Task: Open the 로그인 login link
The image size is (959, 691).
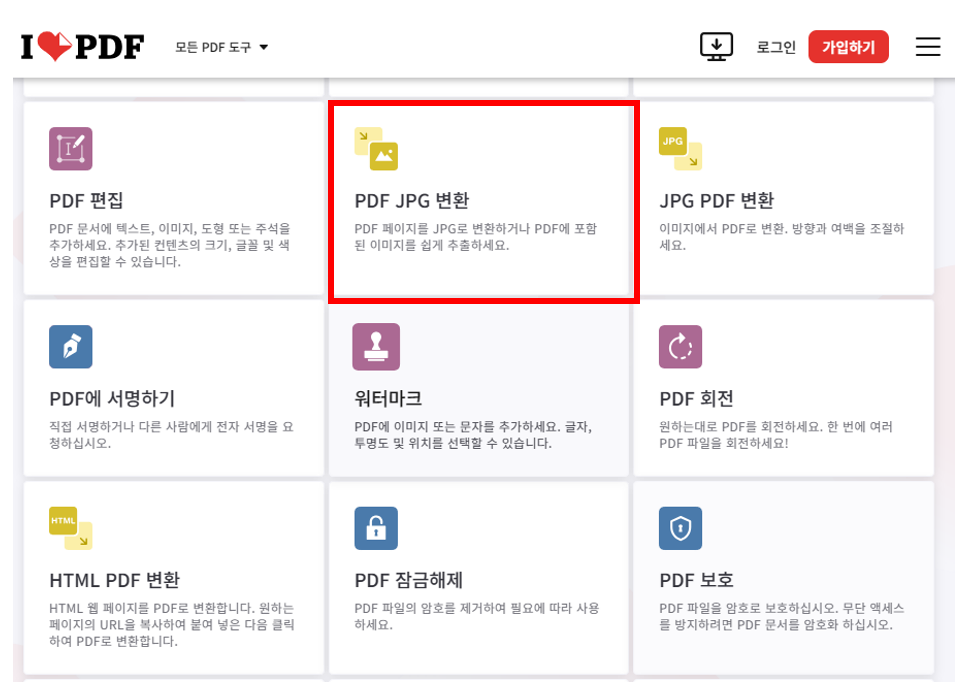Action: (775, 46)
